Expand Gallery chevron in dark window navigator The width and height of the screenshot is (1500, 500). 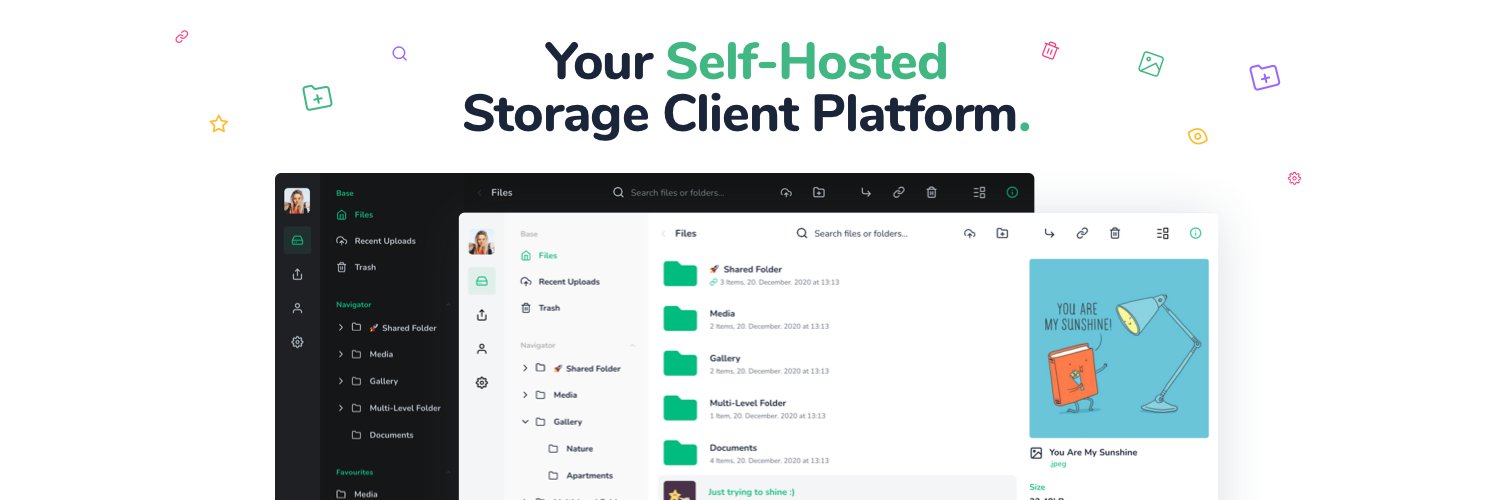click(341, 381)
